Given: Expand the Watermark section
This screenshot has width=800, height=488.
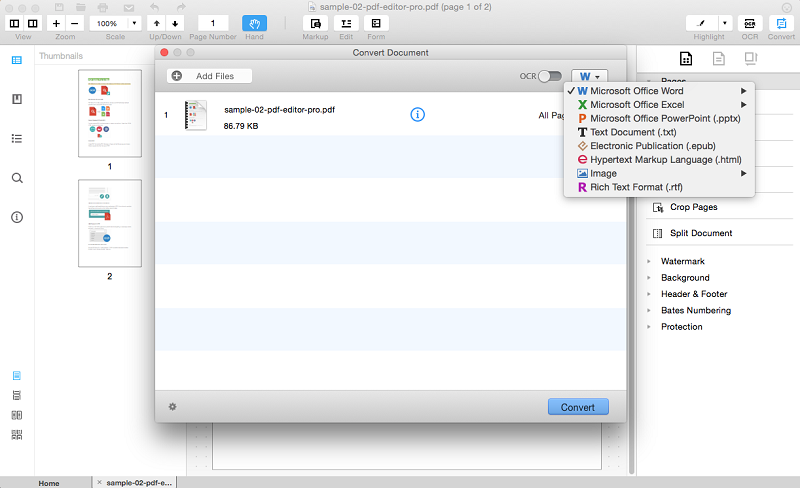Looking at the screenshot, I should pos(649,261).
